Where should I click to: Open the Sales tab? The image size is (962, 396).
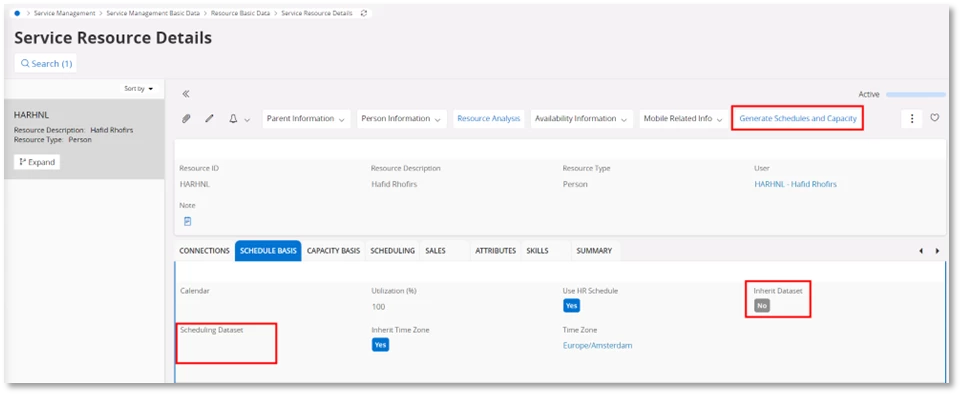click(436, 250)
